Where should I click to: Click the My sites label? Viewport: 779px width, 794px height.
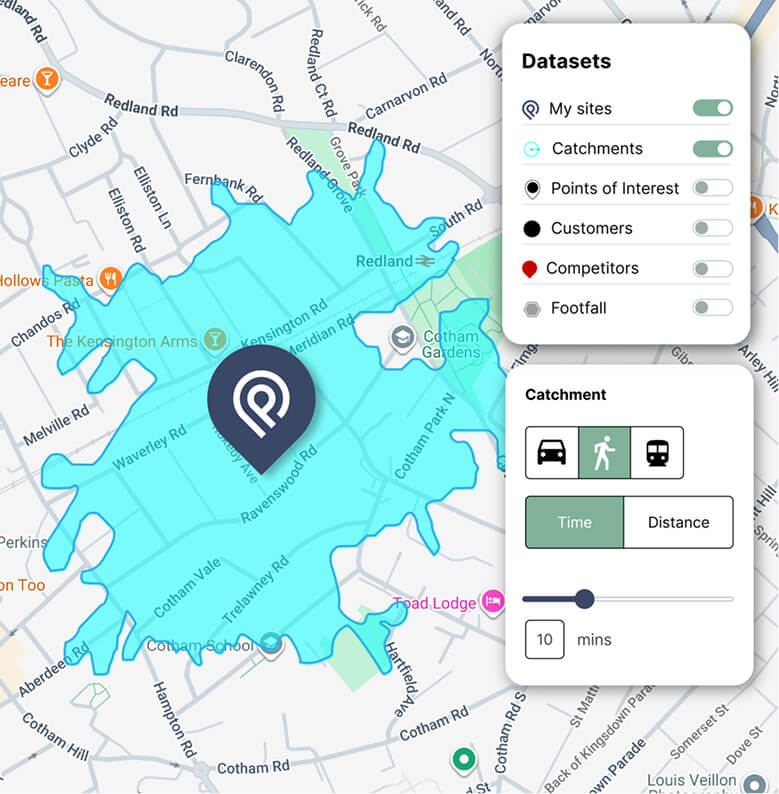tap(580, 109)
